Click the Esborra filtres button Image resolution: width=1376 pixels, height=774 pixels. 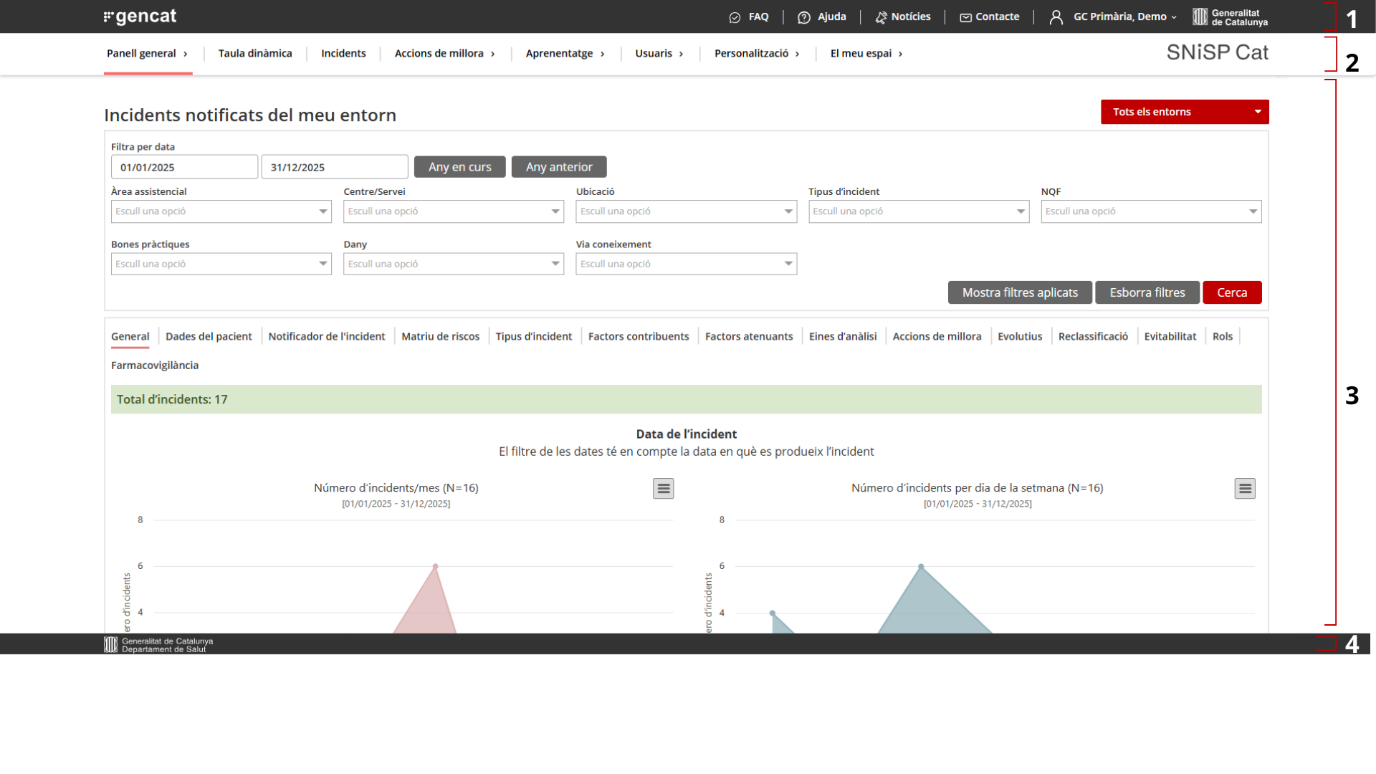tap(1147, 292)
